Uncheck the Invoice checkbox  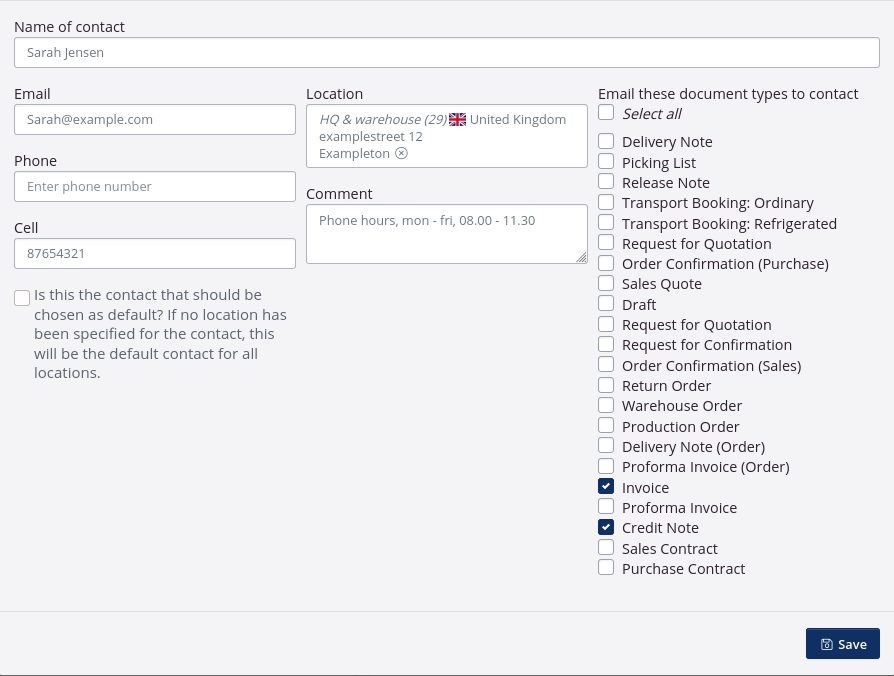click(606, 487)
